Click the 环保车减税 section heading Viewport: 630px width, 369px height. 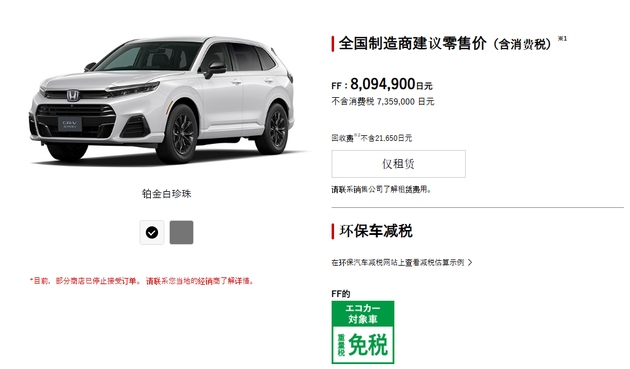pyautogui.click(x=376, y=231)
